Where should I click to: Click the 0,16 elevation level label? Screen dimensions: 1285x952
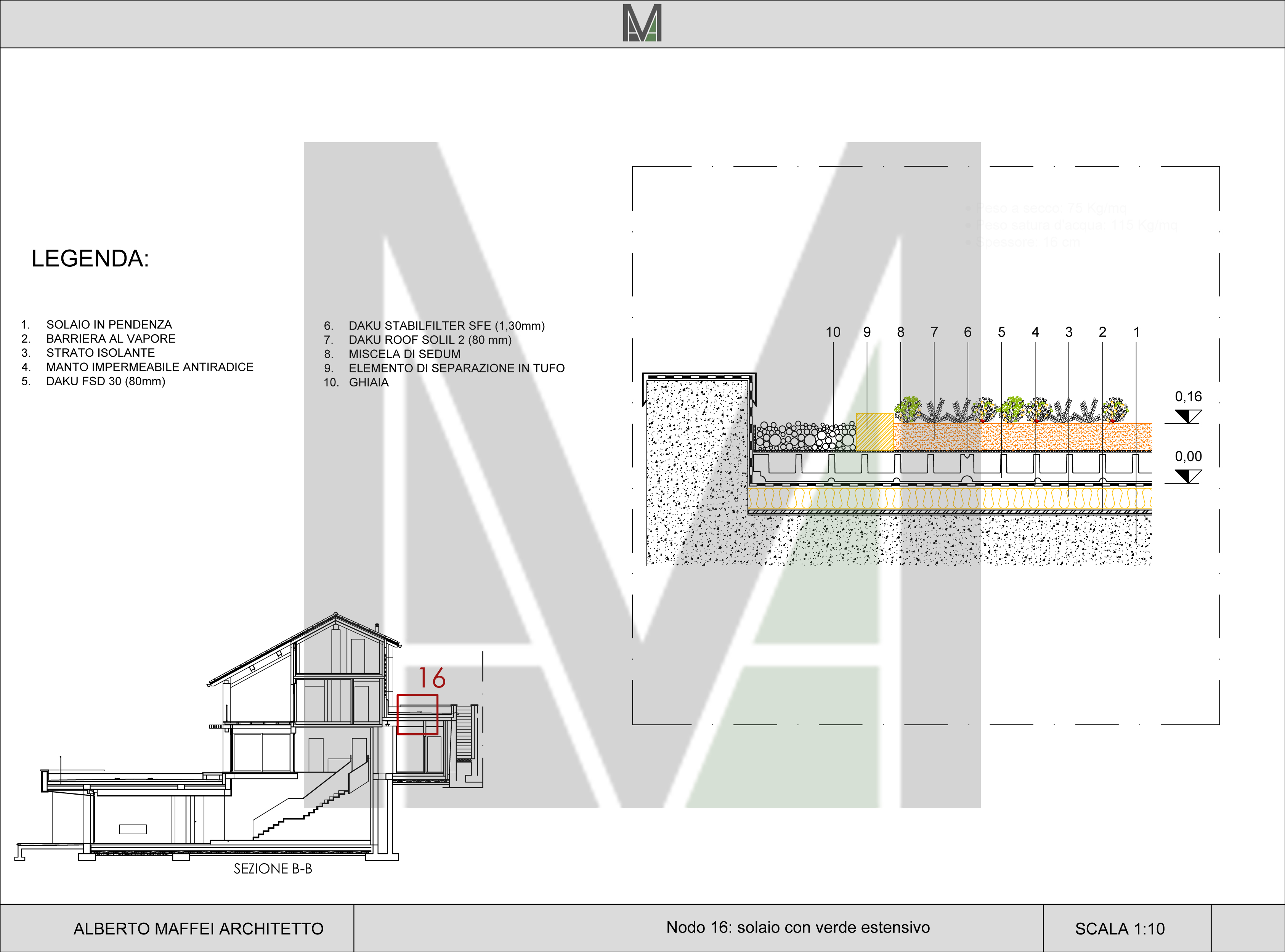coord(1188,396)
